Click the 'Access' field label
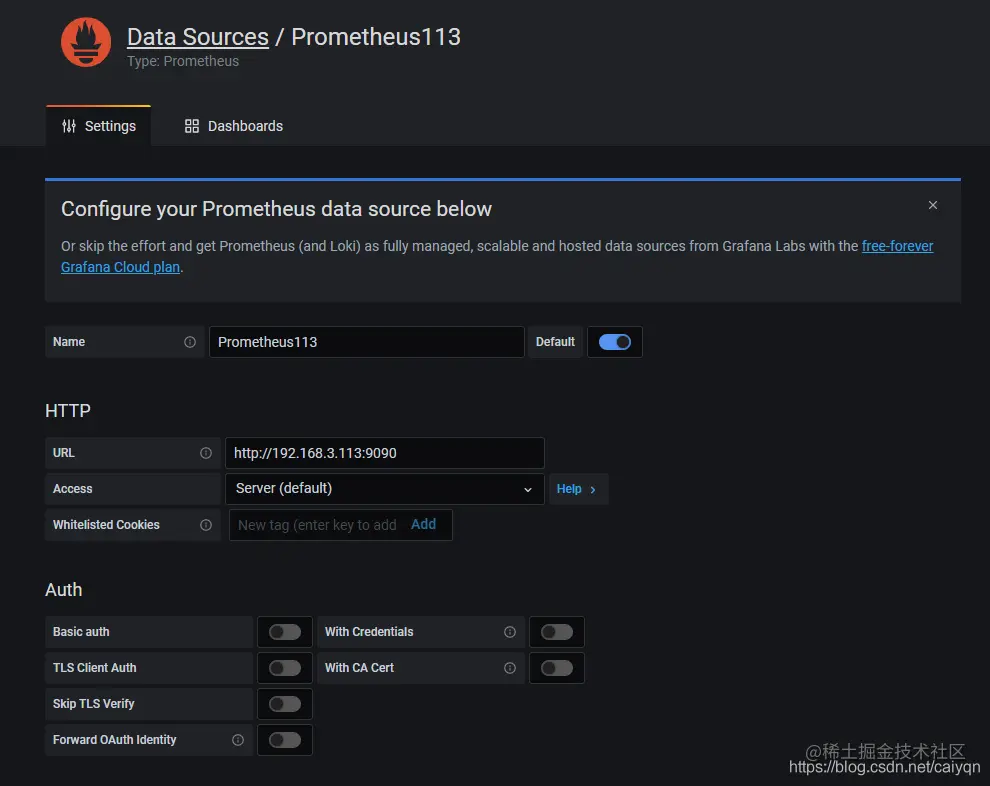990x786 pixels. (73, 489)
